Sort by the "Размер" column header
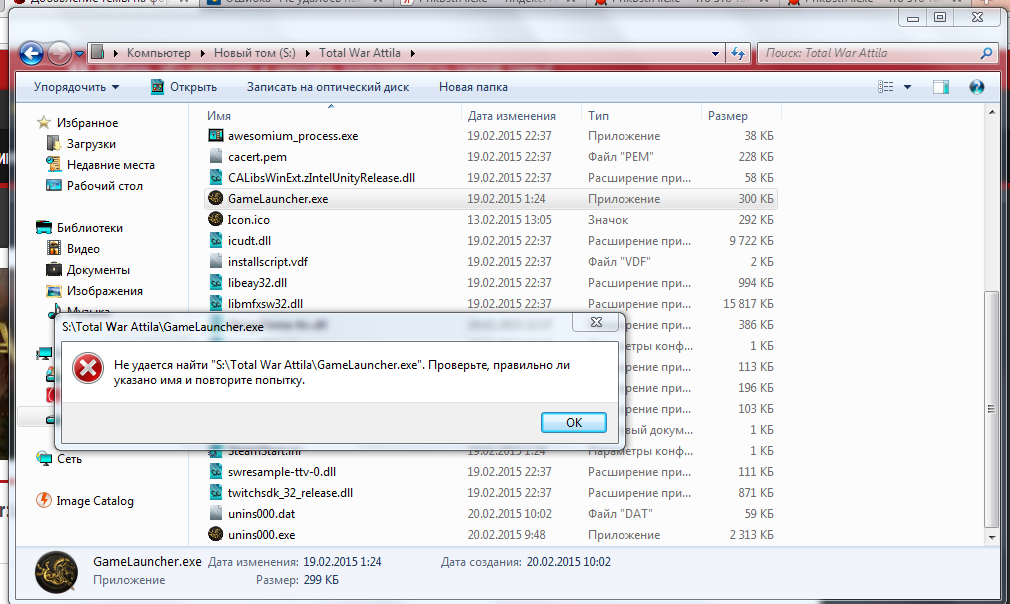 741,115
